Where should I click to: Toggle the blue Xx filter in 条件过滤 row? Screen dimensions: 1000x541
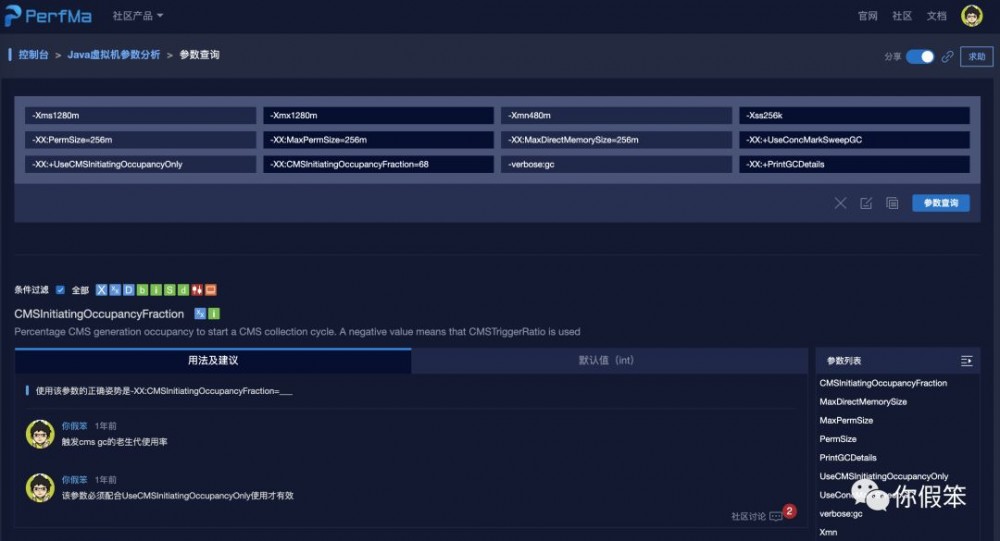click(x=115, y=290)
